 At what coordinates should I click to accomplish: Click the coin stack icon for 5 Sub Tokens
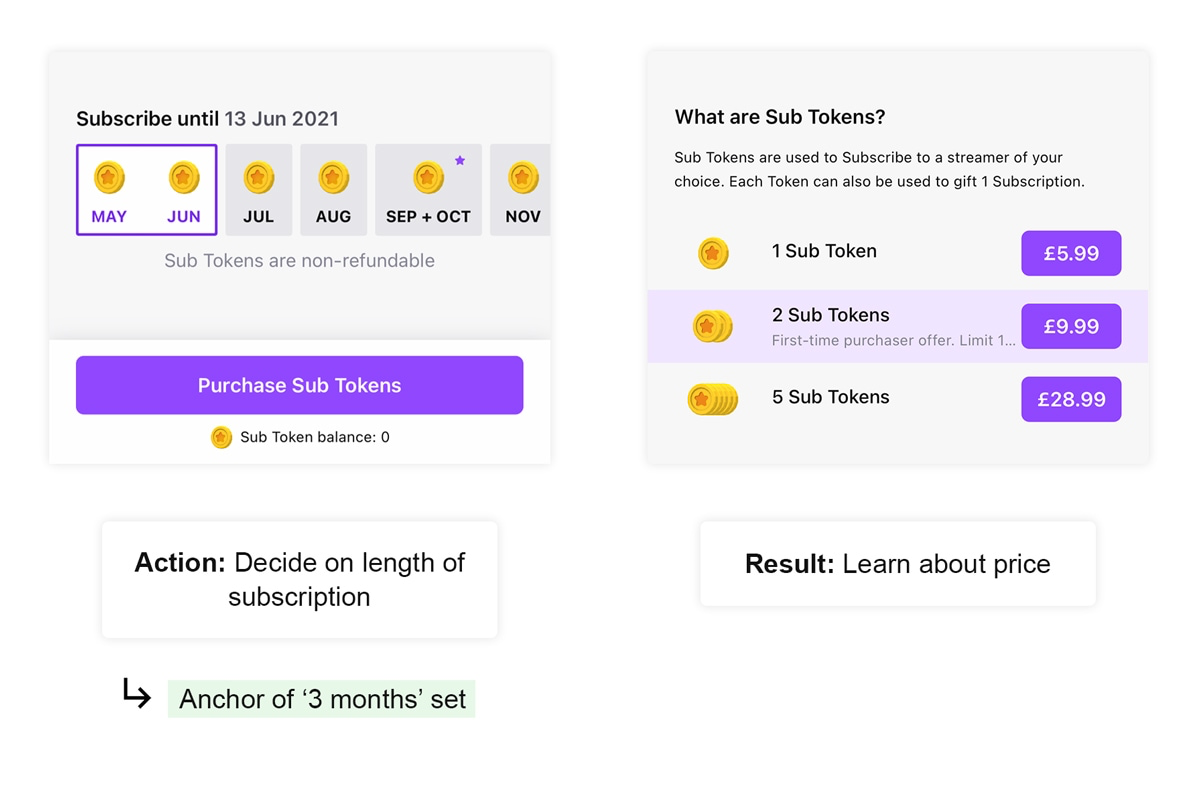[713, 399]
